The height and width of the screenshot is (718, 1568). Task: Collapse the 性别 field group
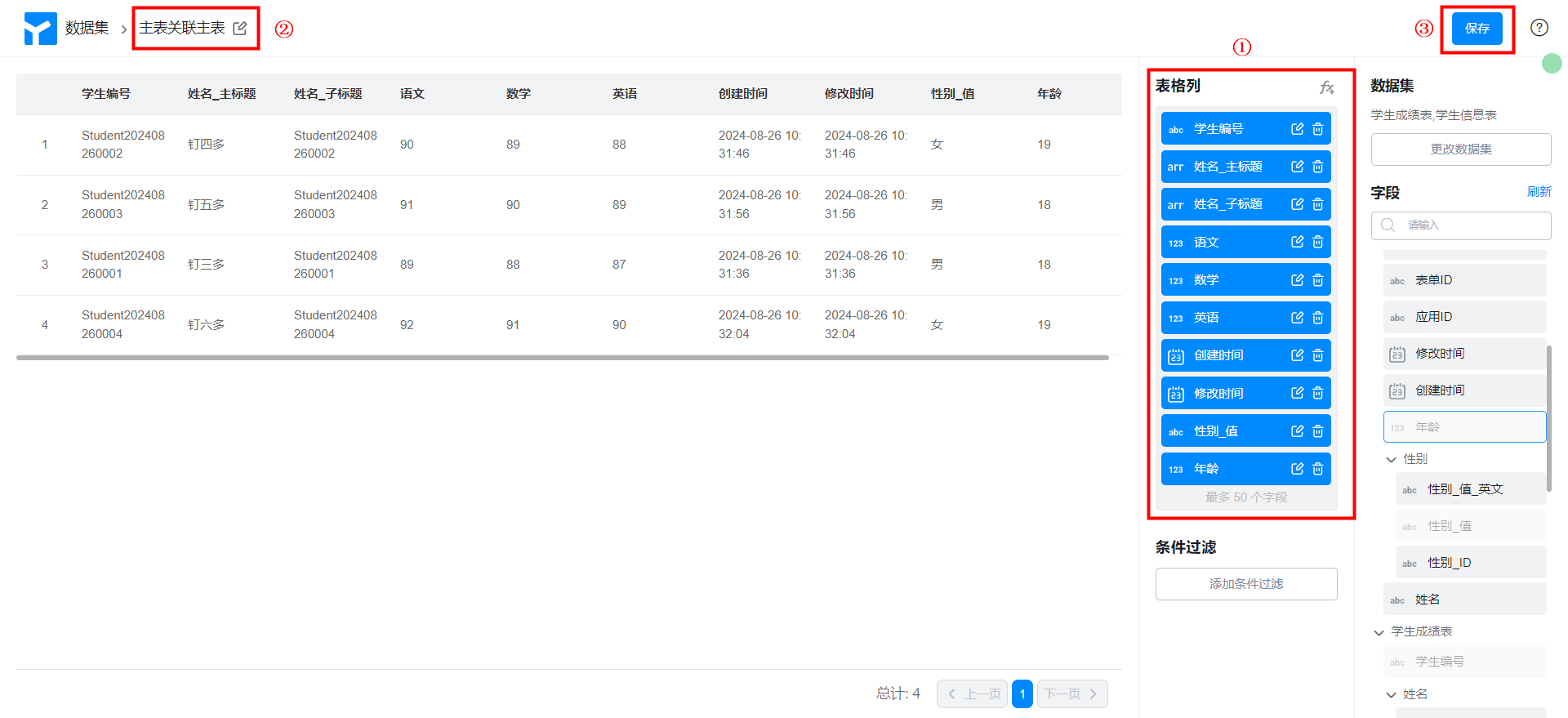(x=1392, y=459)
